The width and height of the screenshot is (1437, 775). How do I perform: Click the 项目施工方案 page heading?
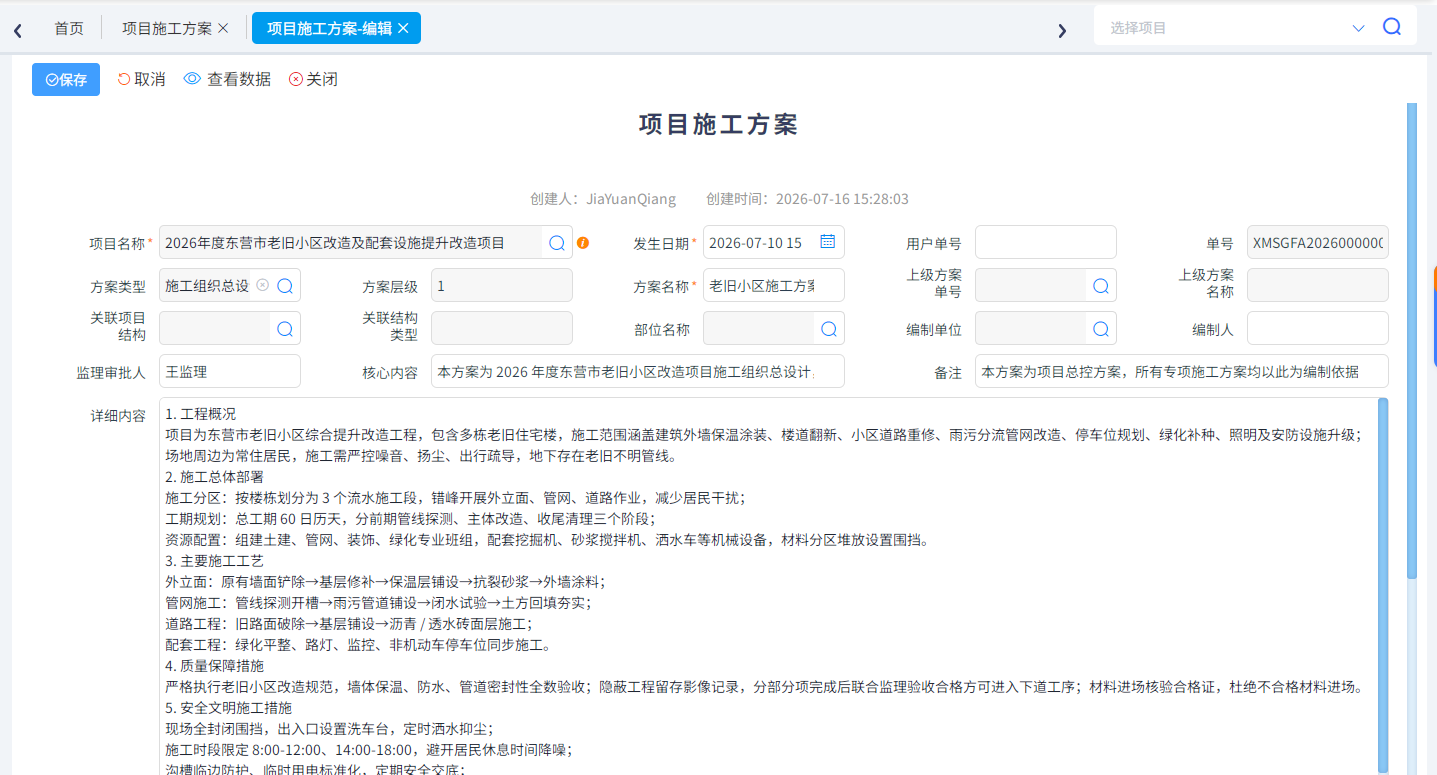pyautogui.click(x=718, y=125)
